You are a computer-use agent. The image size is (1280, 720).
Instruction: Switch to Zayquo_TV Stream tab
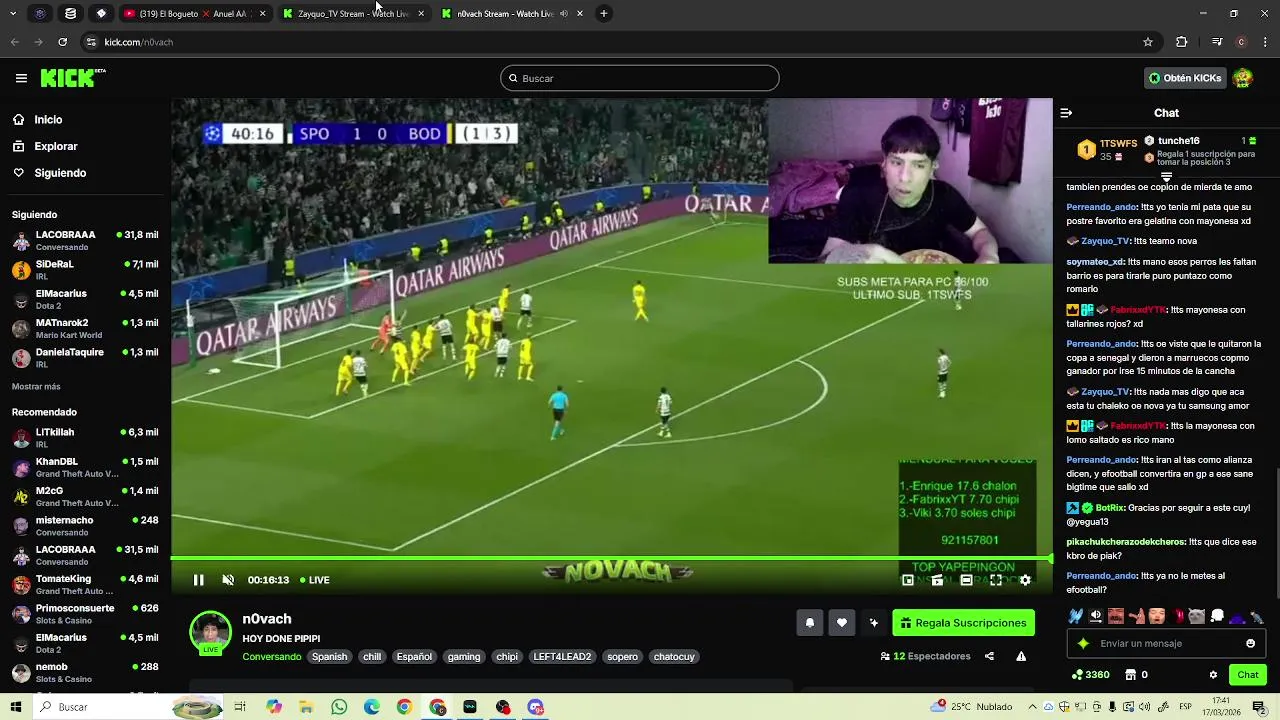click(352, 14)
